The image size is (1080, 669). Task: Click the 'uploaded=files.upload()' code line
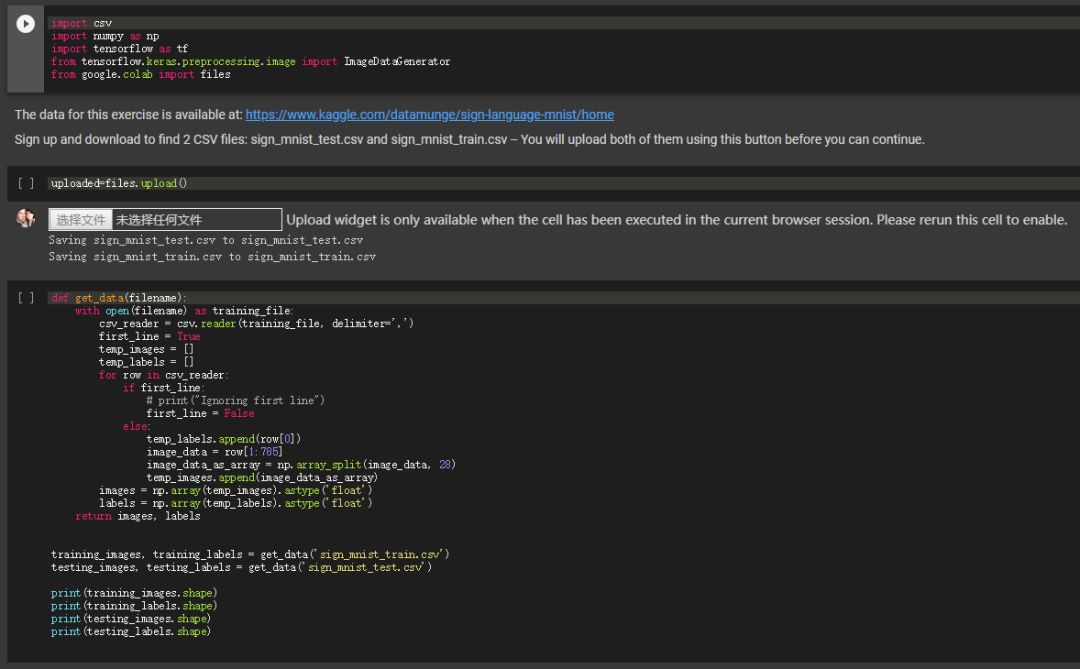tap(119, 184)
